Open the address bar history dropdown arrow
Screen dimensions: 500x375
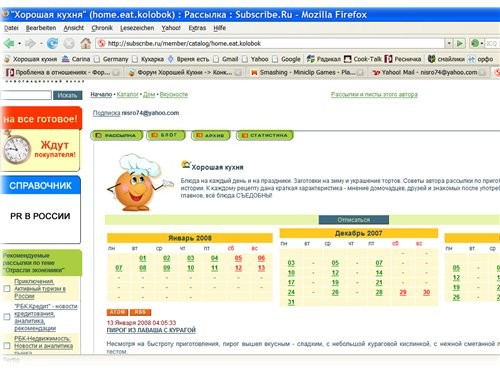coord(449,43)
